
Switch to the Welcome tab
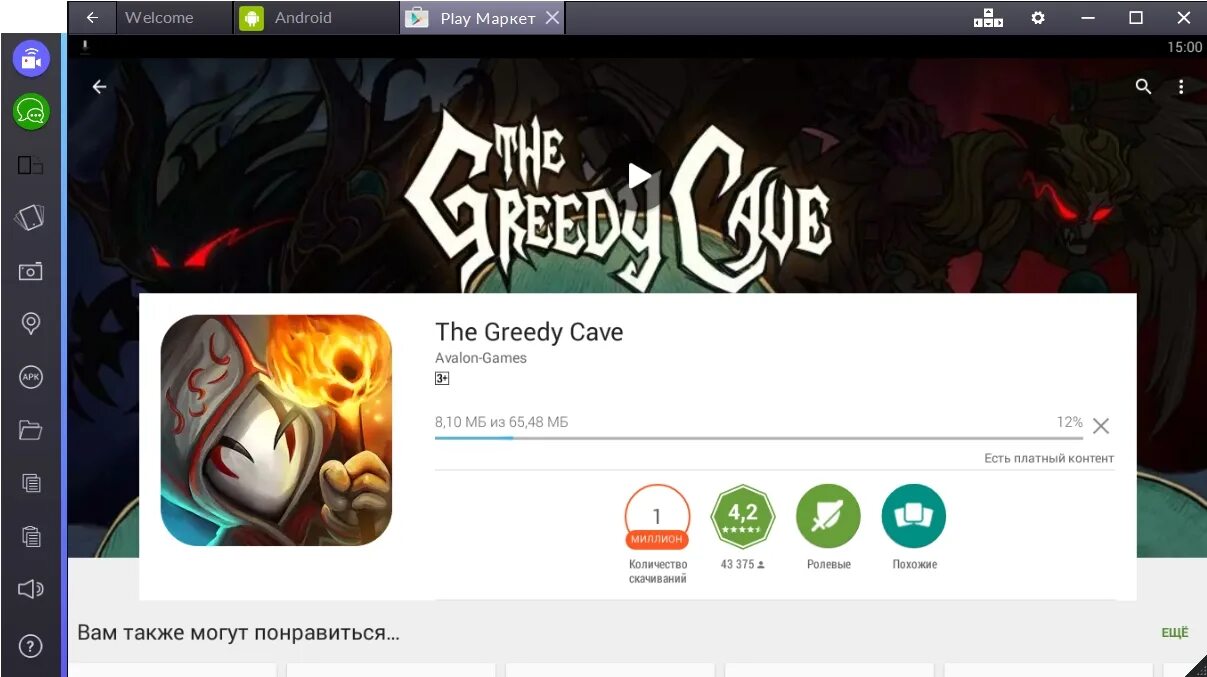pos(158,18)
